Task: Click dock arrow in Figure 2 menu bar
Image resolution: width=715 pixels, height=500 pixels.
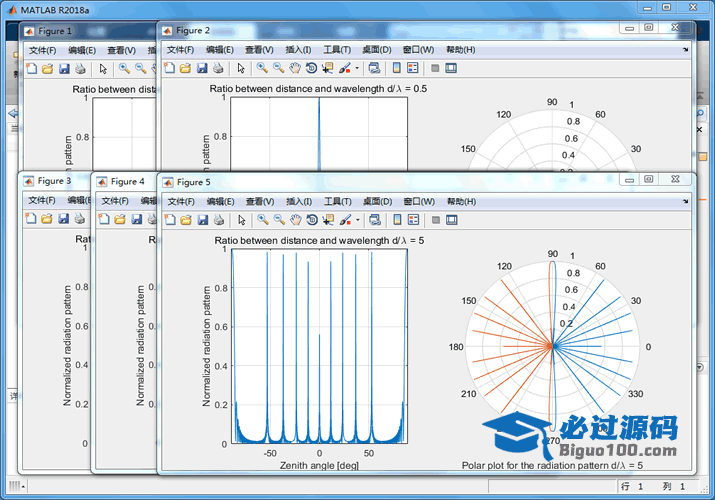Action: (685, 50)
